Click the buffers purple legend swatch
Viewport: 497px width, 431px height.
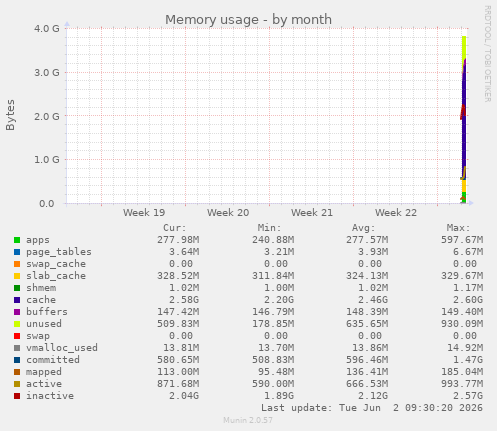tap(17, 312)
